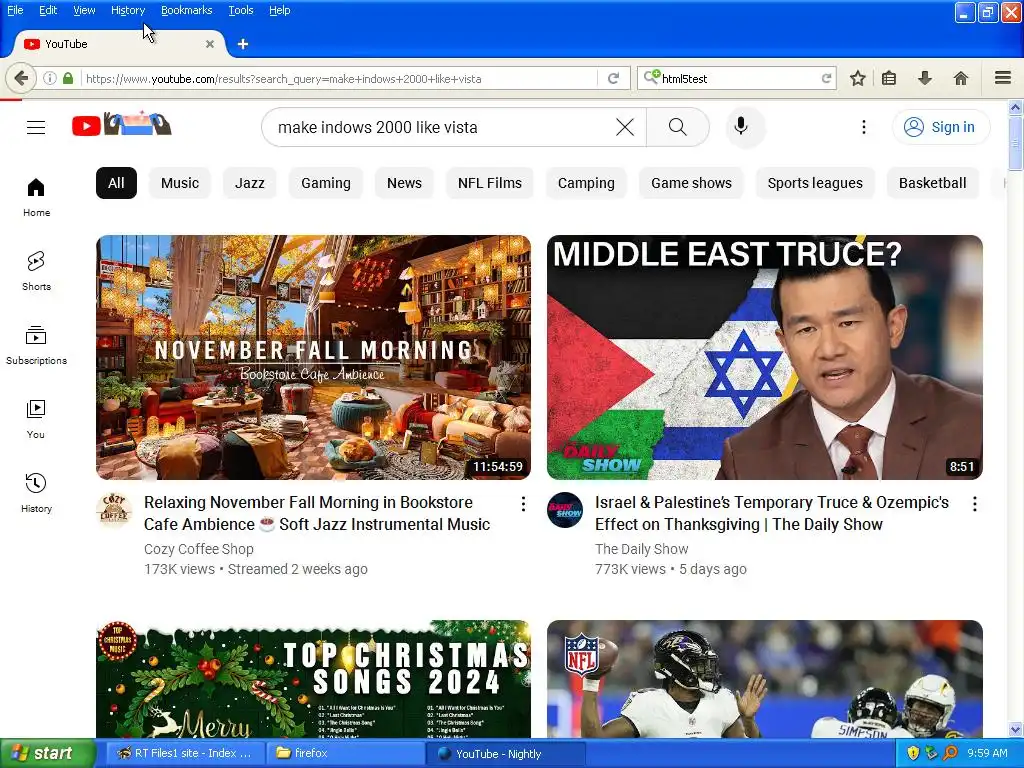Open the Relaxing November Fall Morning video title

pos(317,513)
